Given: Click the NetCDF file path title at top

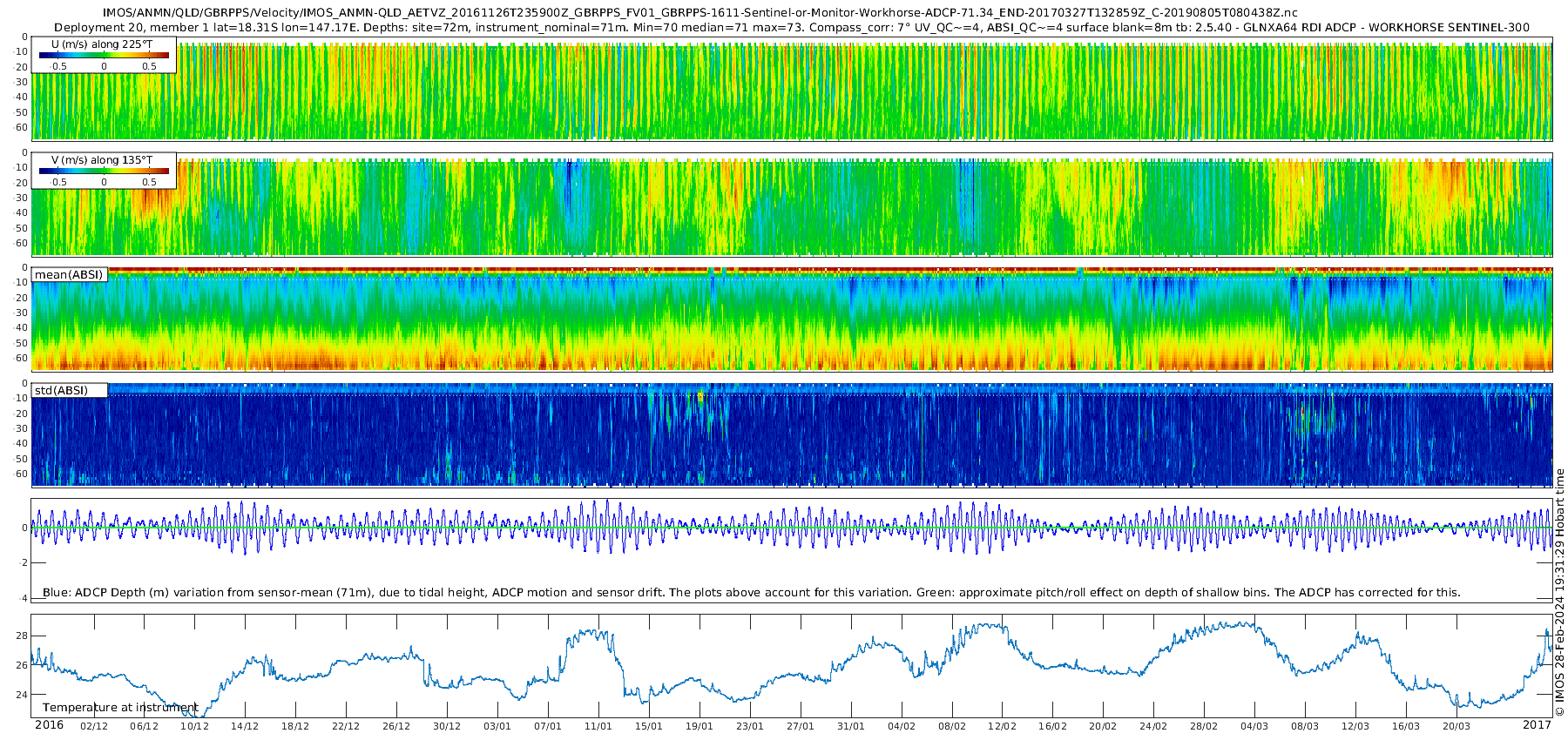Looking at the screenshot, I should (700, 12).
